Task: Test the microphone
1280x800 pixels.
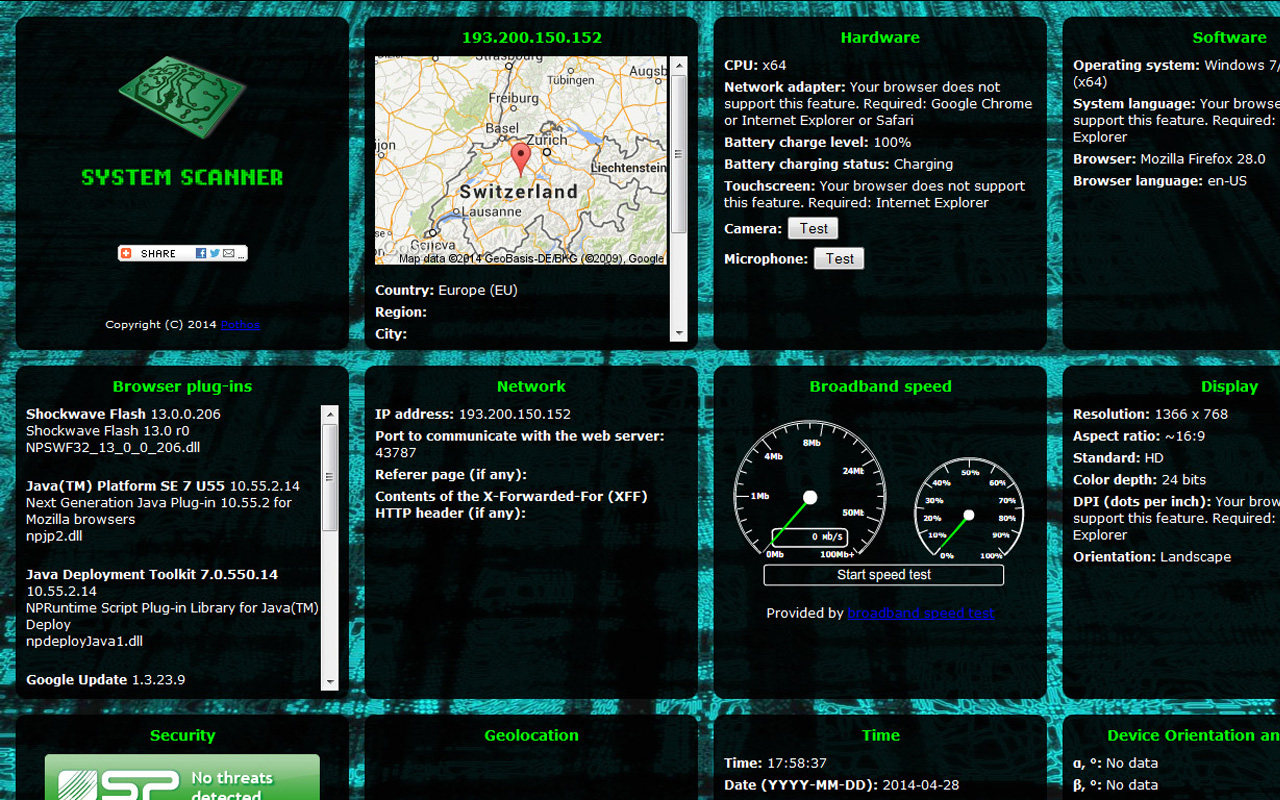Action: coord(838,259)
